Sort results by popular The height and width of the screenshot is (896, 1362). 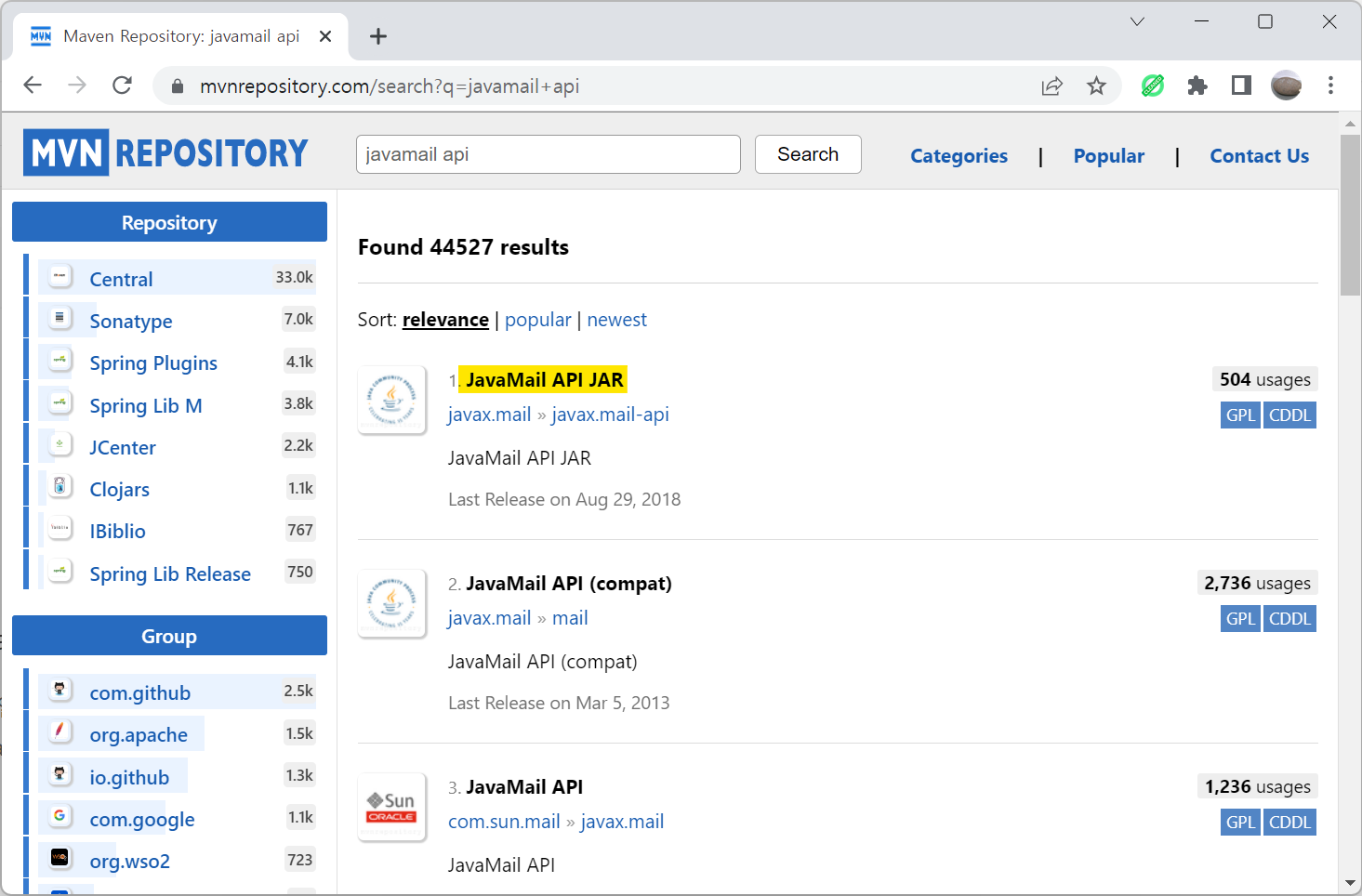coord(537,320)
